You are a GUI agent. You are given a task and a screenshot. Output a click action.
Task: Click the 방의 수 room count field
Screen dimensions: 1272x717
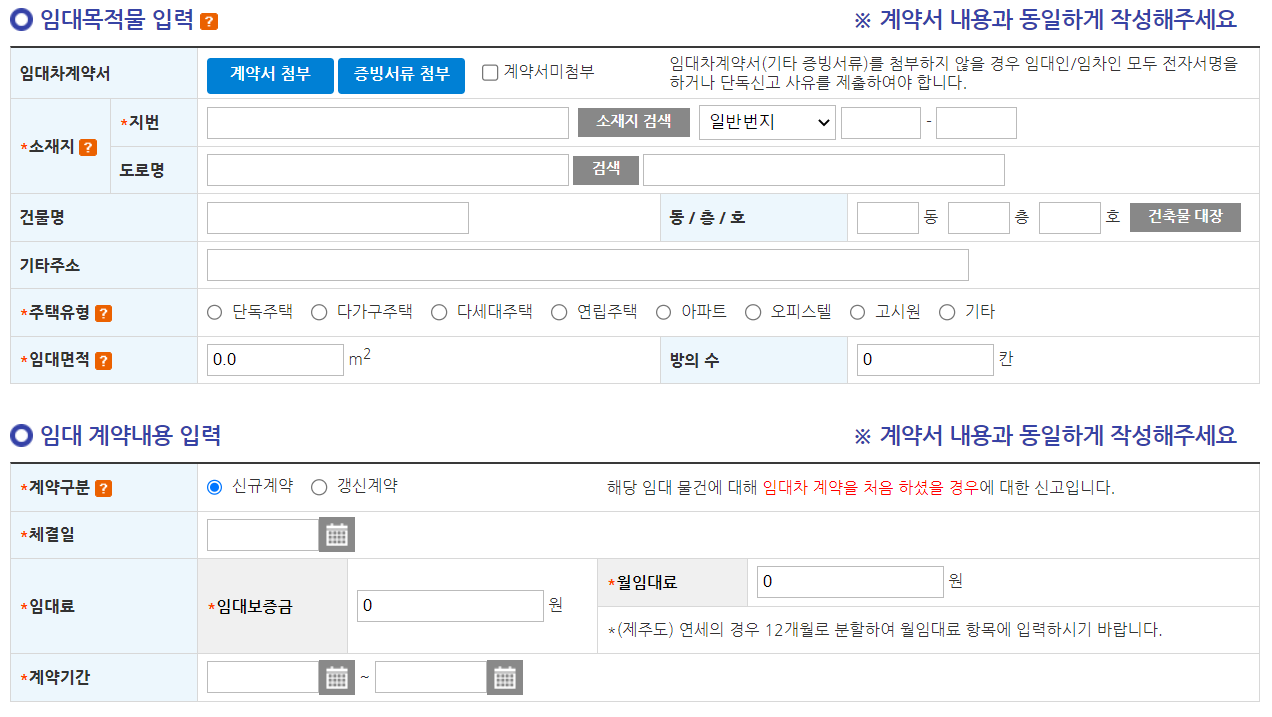click(924, 359)
